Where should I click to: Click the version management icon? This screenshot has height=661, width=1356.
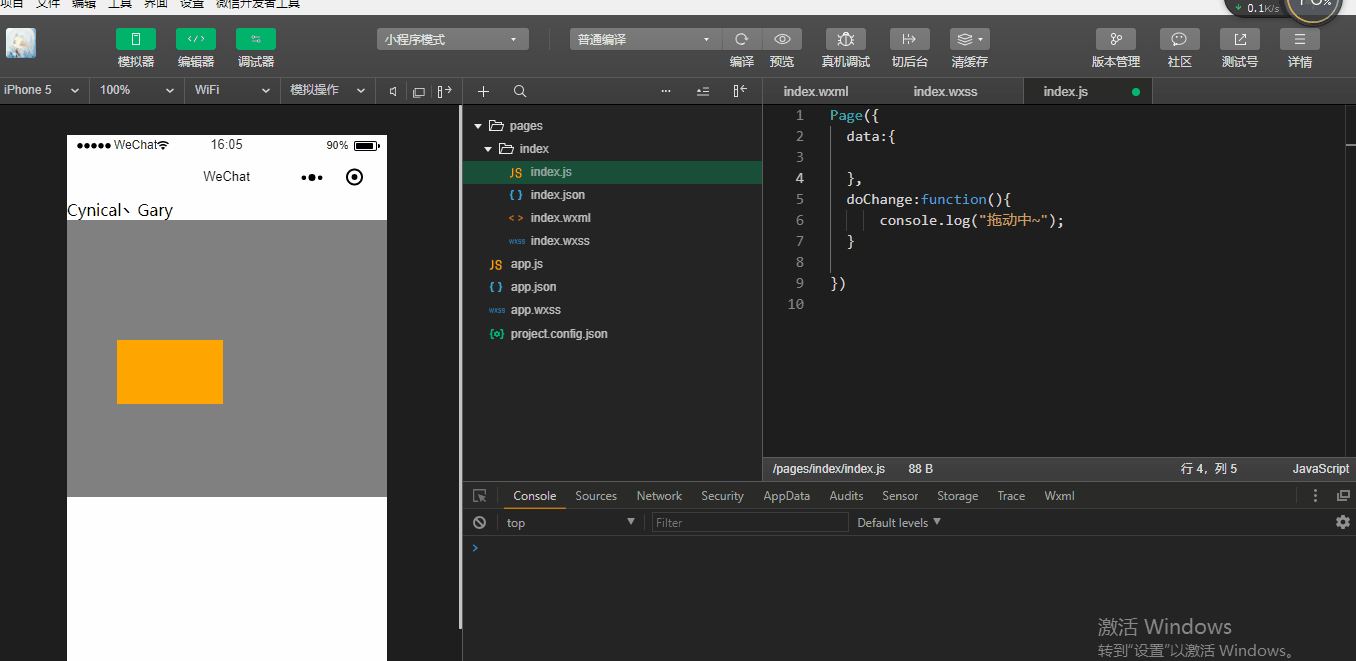1115,39
